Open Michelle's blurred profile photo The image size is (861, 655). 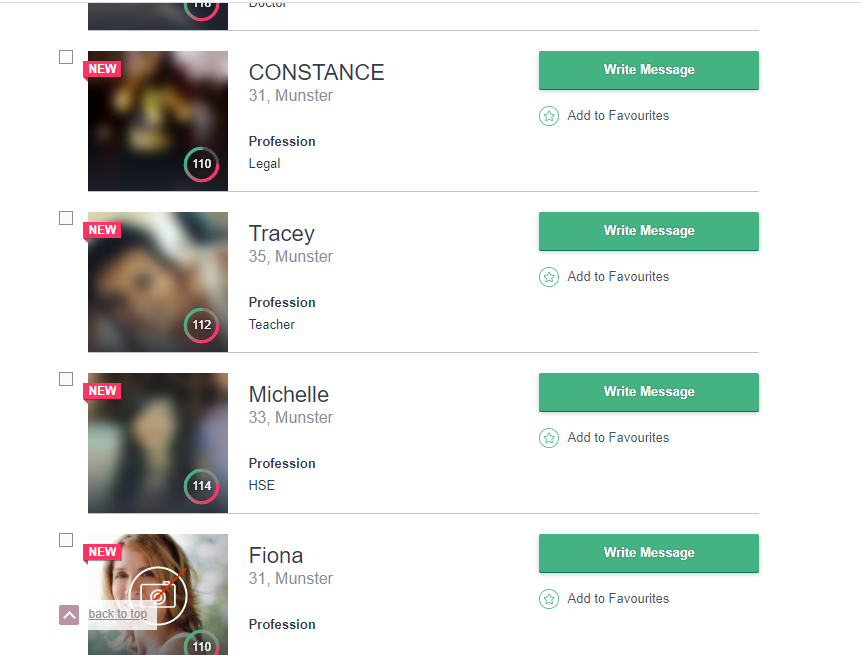tap(158, 443)
